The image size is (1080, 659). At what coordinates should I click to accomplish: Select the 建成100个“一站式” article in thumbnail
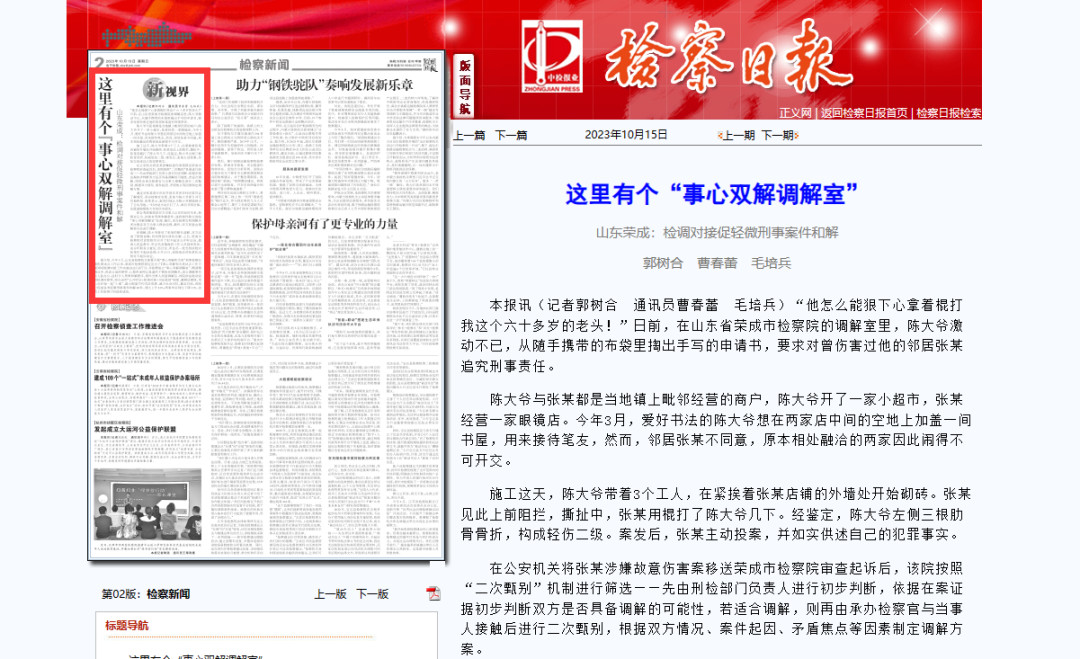tap(147, 378)
